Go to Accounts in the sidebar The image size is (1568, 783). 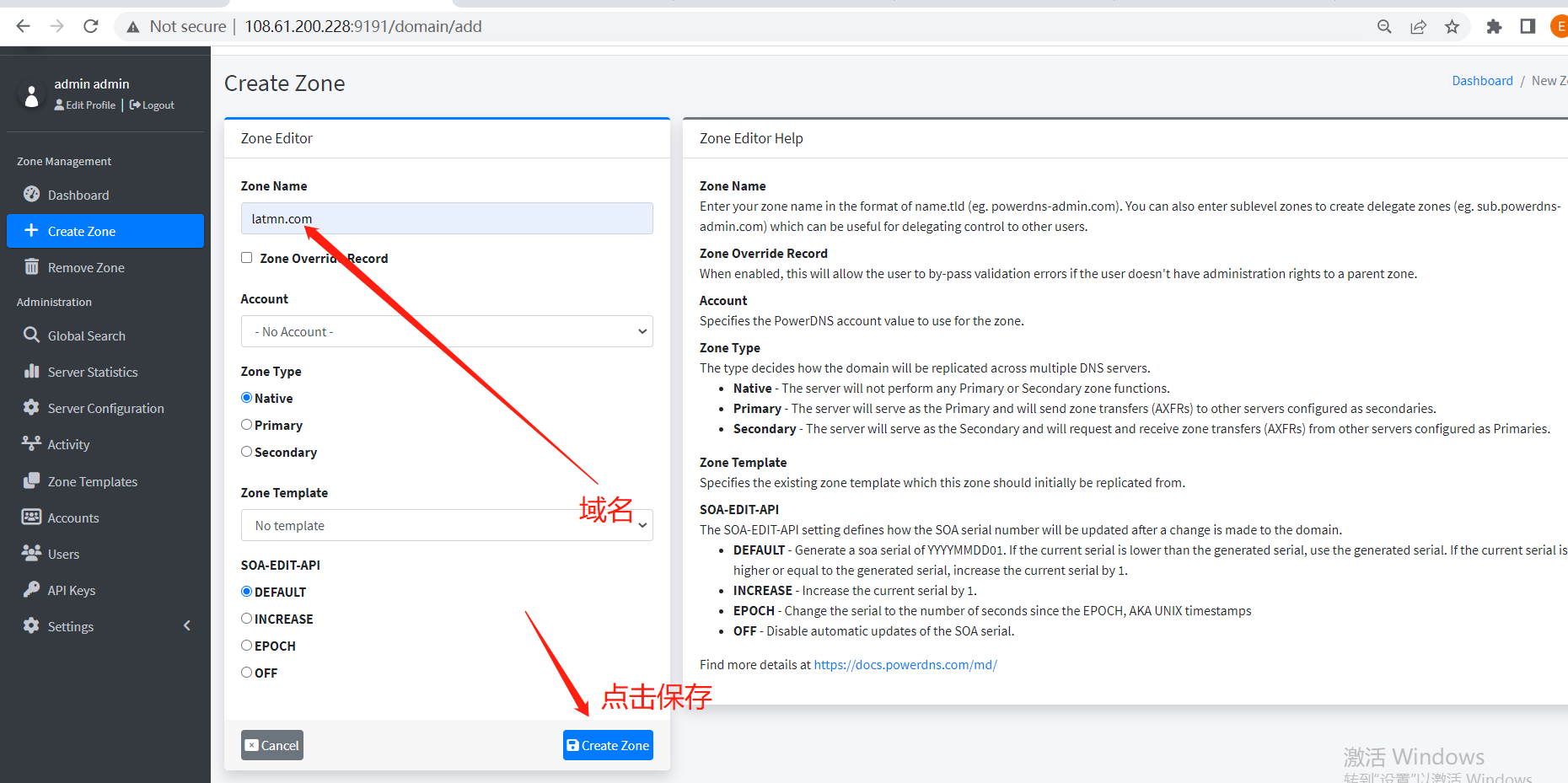73,518
